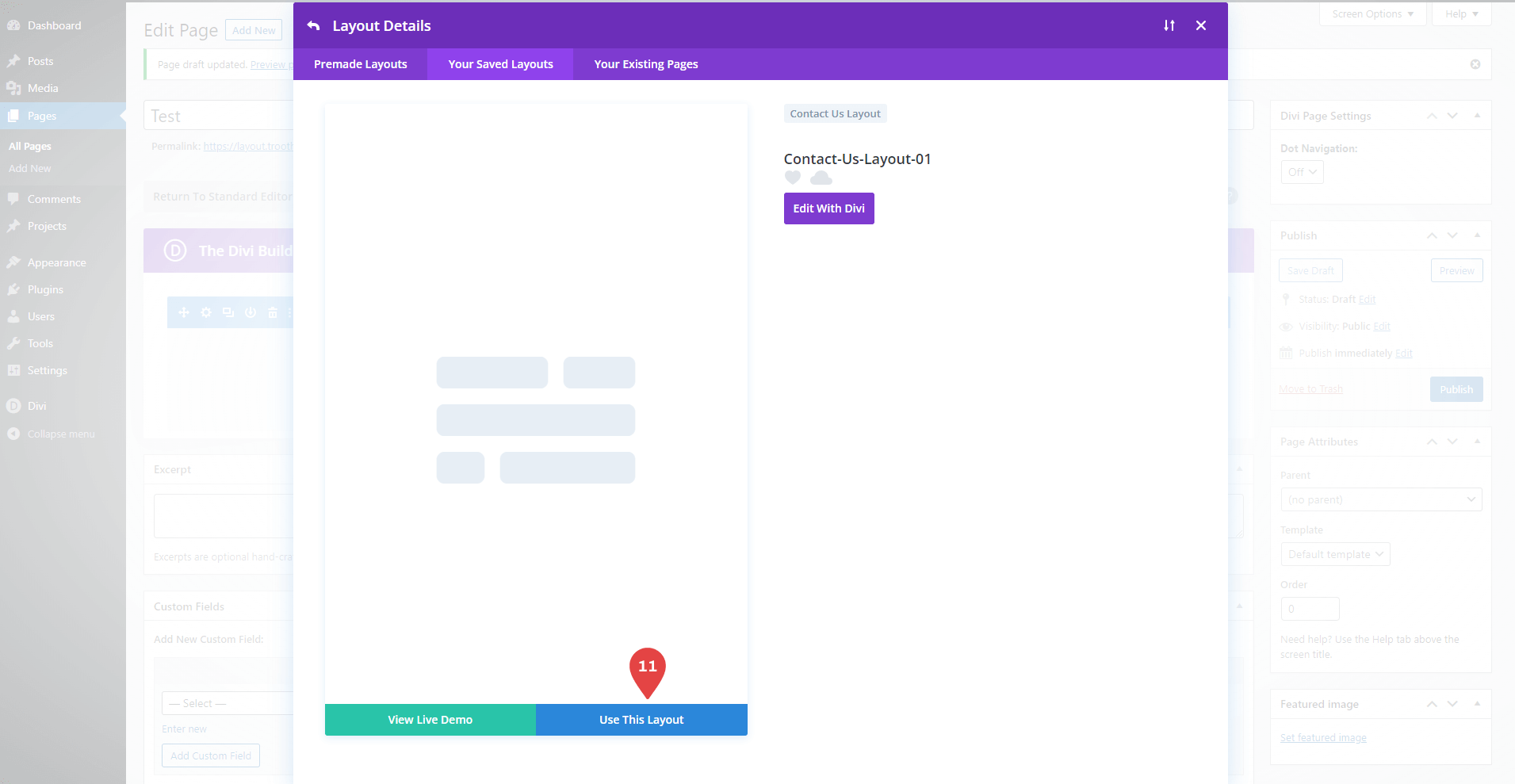This screenshot has width=1515, height=784.
Task: Click the Contact Us Layout category tag
Action: (835, 113)
